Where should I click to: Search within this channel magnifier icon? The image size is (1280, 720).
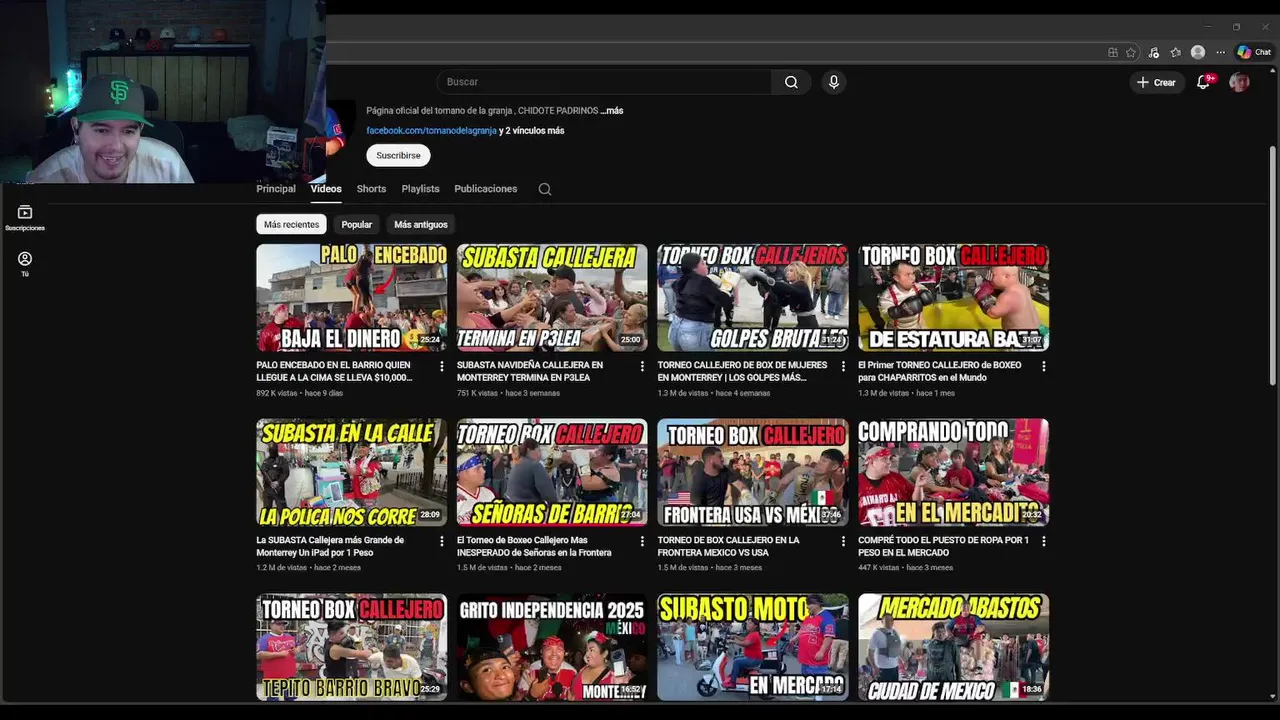pyautogui.click(x=545, y=189)
